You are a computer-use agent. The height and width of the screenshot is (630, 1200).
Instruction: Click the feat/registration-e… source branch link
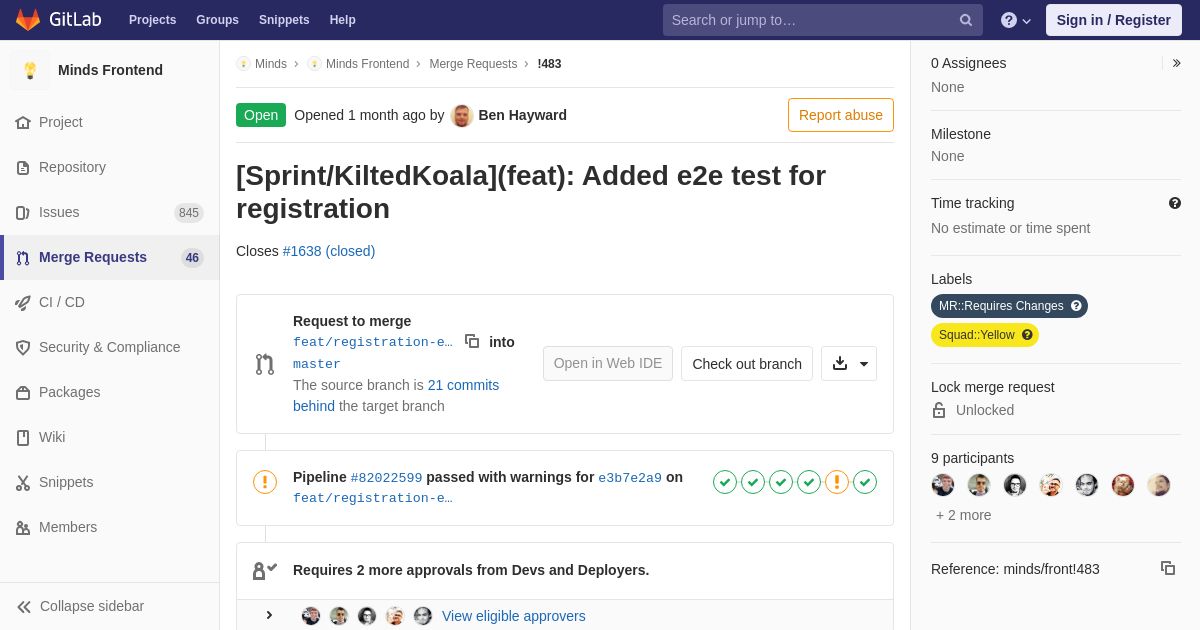(373, 342)
